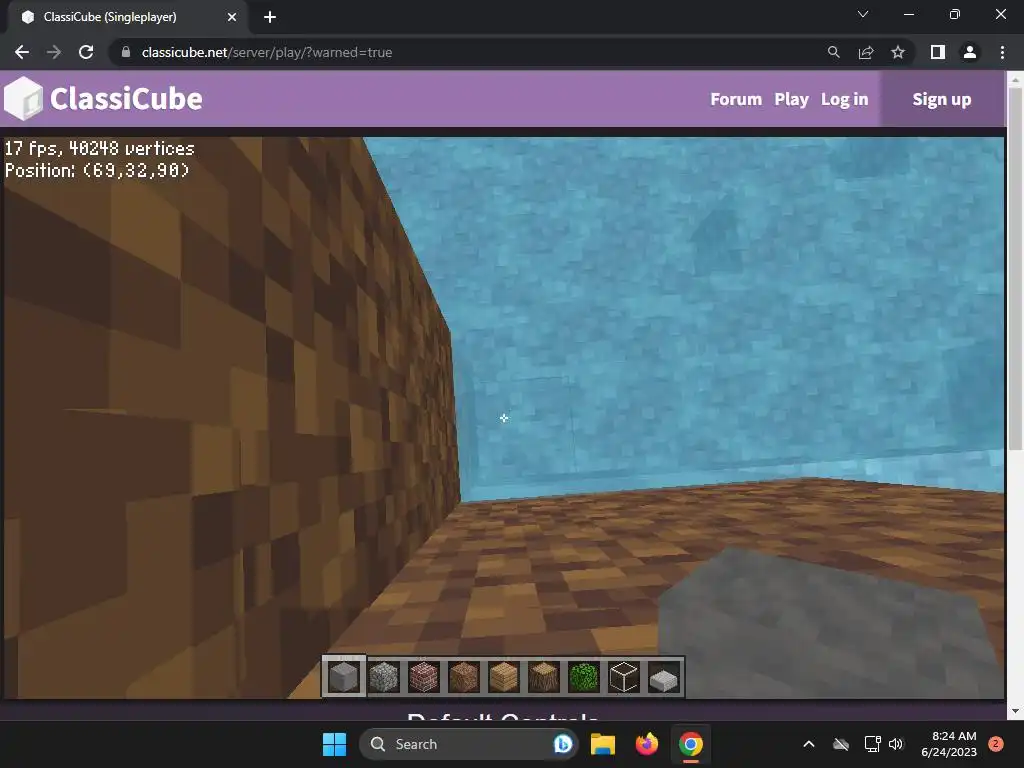1024x768 pixels.
Task: Bookmark this page with star icon
Action: point(898,52)
